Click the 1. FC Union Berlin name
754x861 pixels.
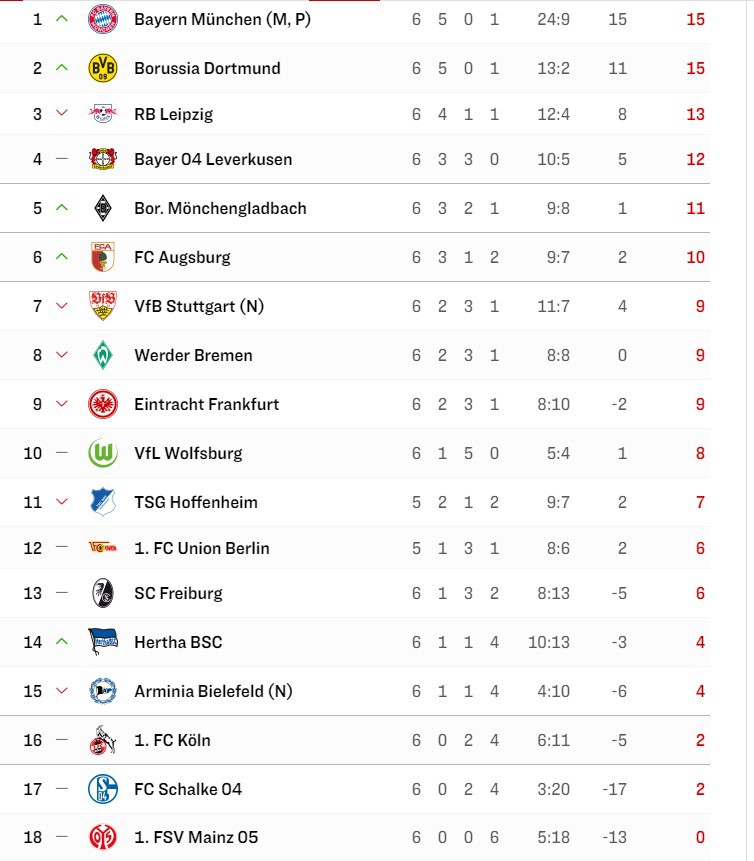point(202,548)
